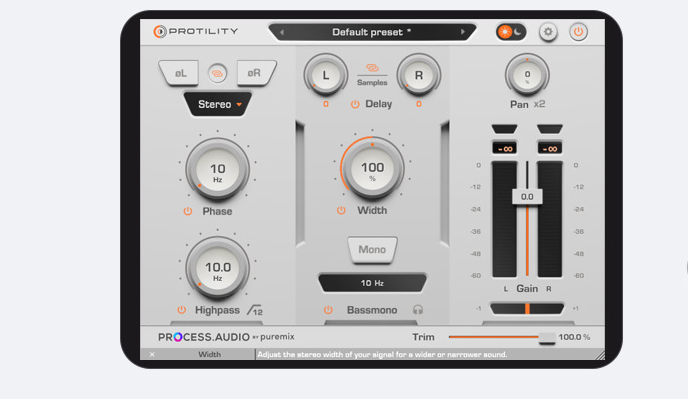Invert right channel phase øR
Screen dimensions: 688x399
point(254,73)
